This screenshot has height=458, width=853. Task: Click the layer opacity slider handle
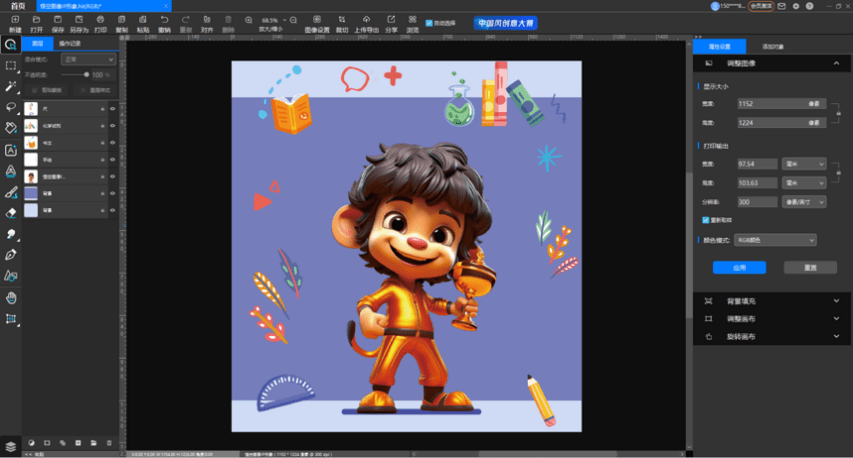click(87, 74)
